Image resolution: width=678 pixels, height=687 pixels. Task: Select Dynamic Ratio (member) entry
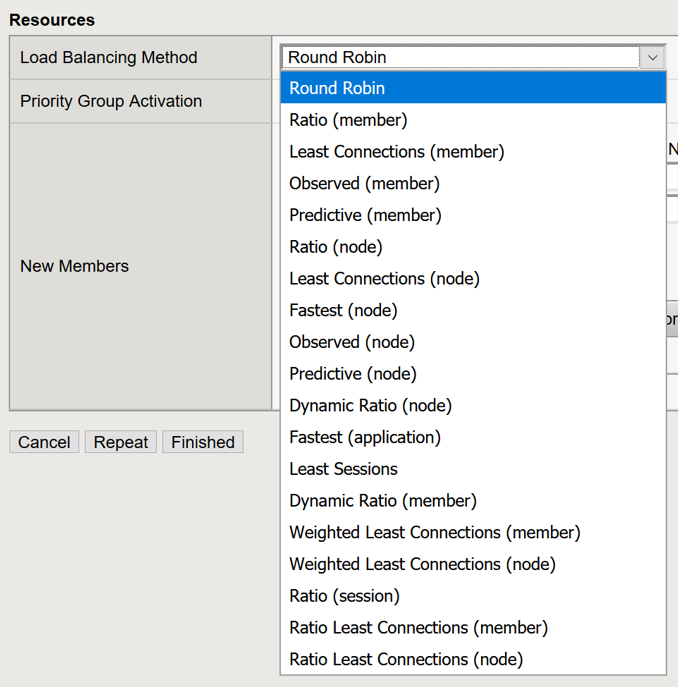coord(383,500)
